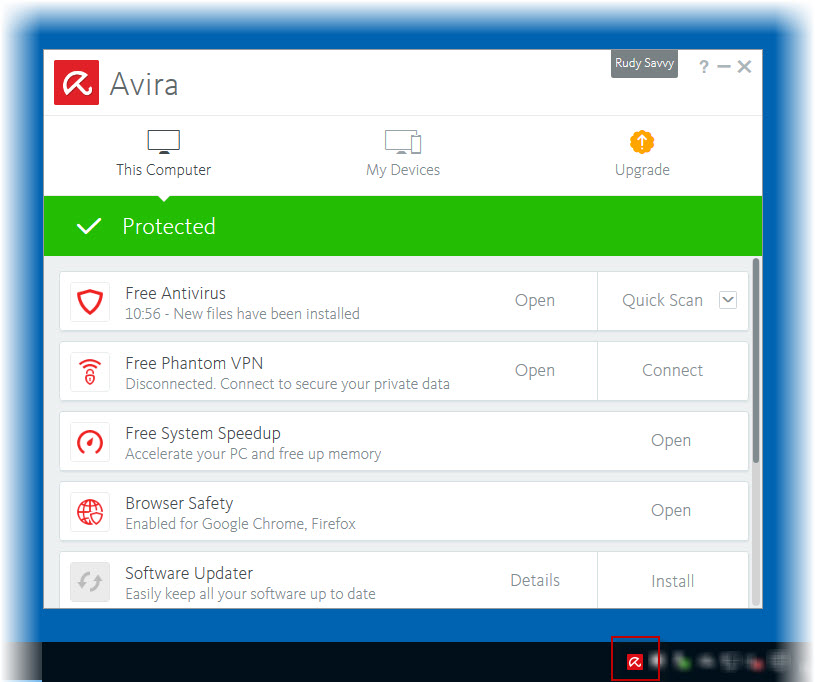View Software Updater details

coord(535,581)
